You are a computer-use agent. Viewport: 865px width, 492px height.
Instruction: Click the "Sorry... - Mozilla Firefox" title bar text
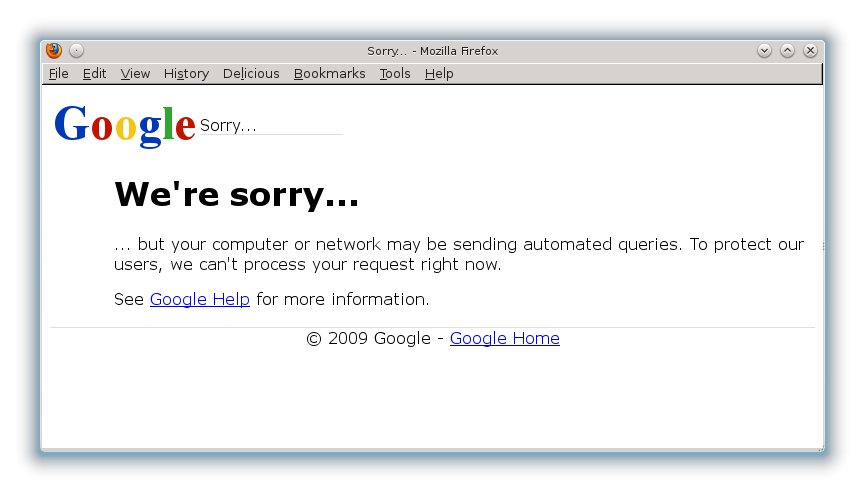[x=432, y=51]
